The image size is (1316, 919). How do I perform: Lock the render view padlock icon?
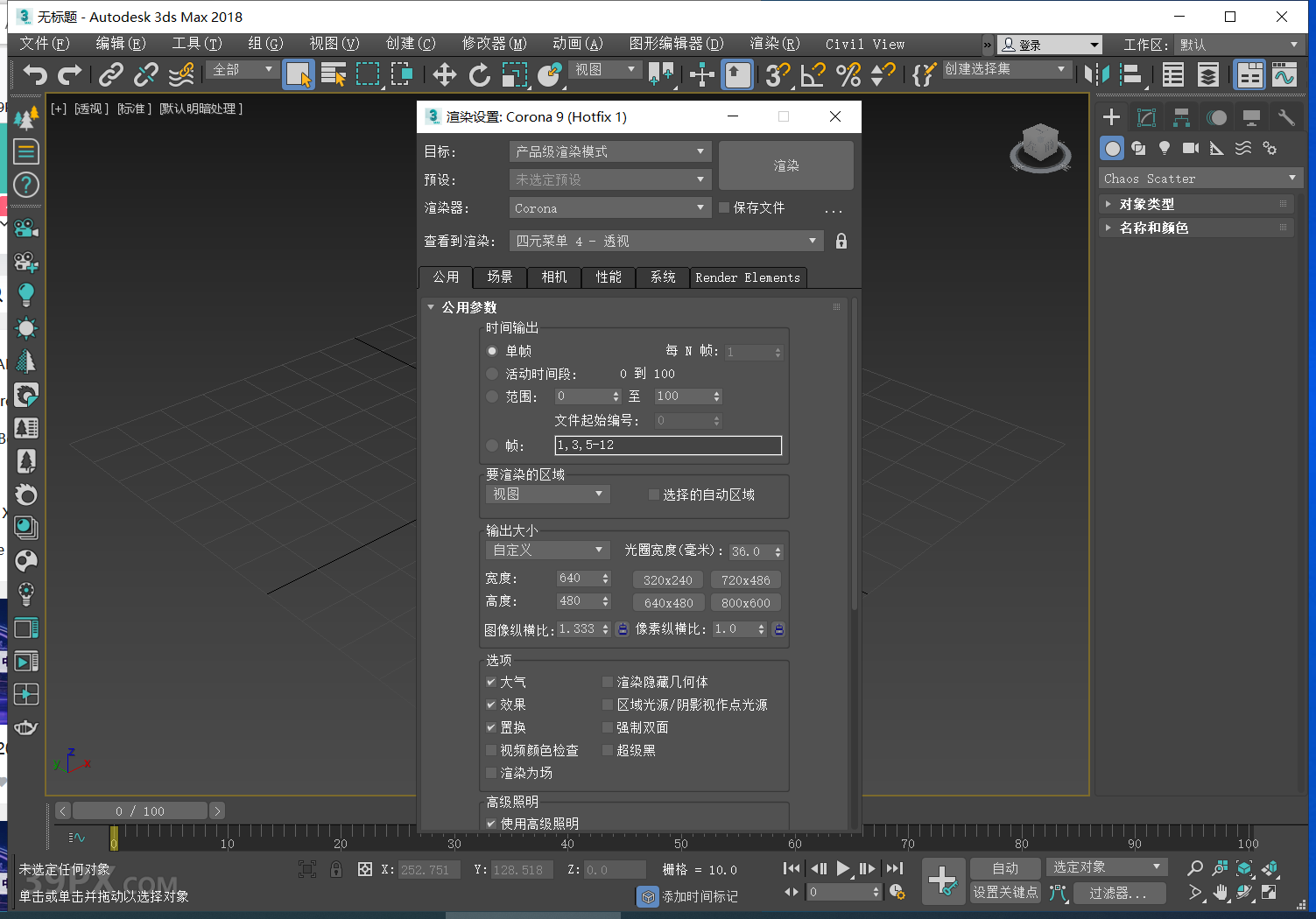[x=841, y=242]
